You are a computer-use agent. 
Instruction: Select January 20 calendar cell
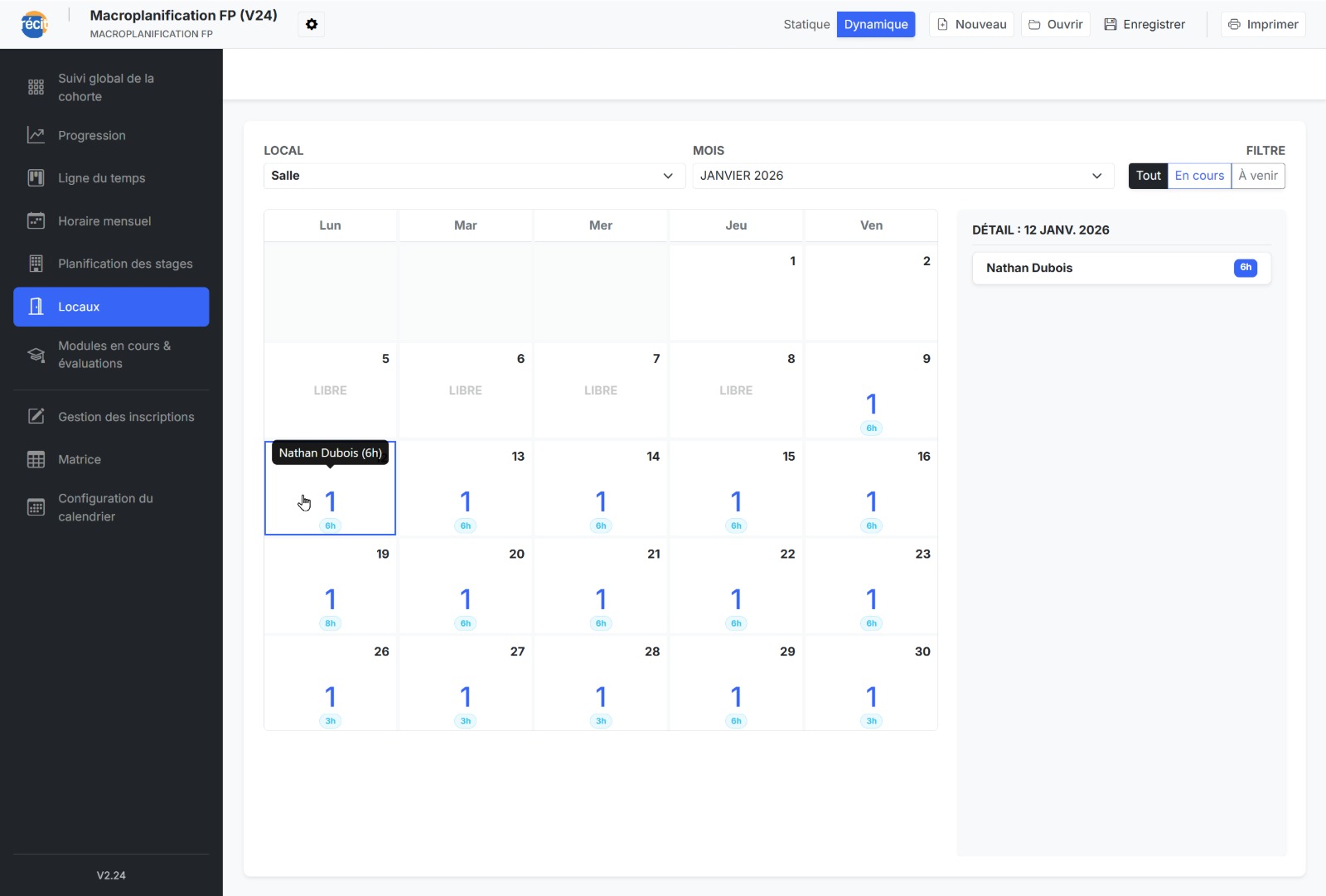(x=466, y=587)
